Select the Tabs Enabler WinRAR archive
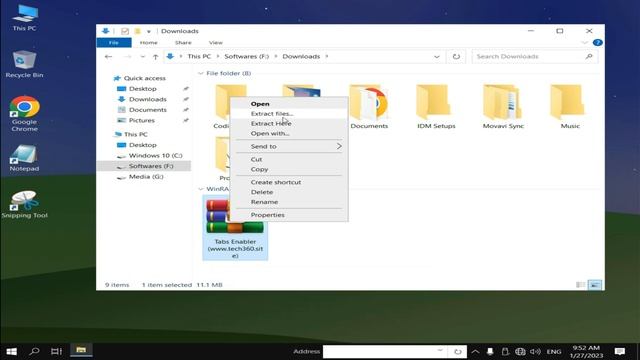The width and height of the screenshot is (640, 360). coord(235,227)
